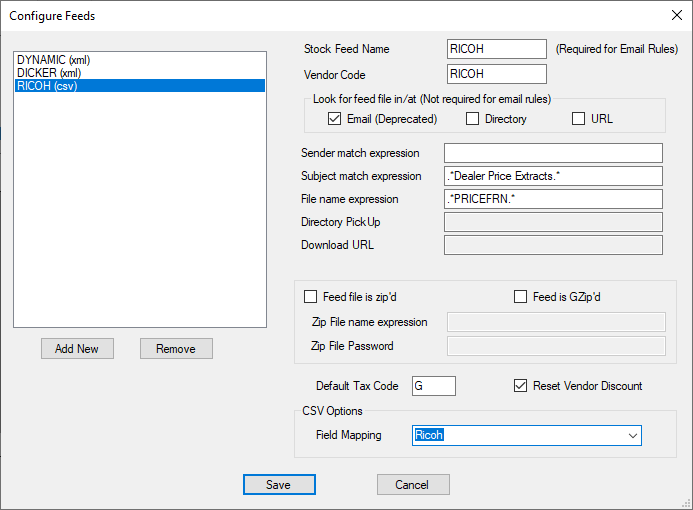
Task: Edit the Subject match expression field
Action: click(553, 176)
